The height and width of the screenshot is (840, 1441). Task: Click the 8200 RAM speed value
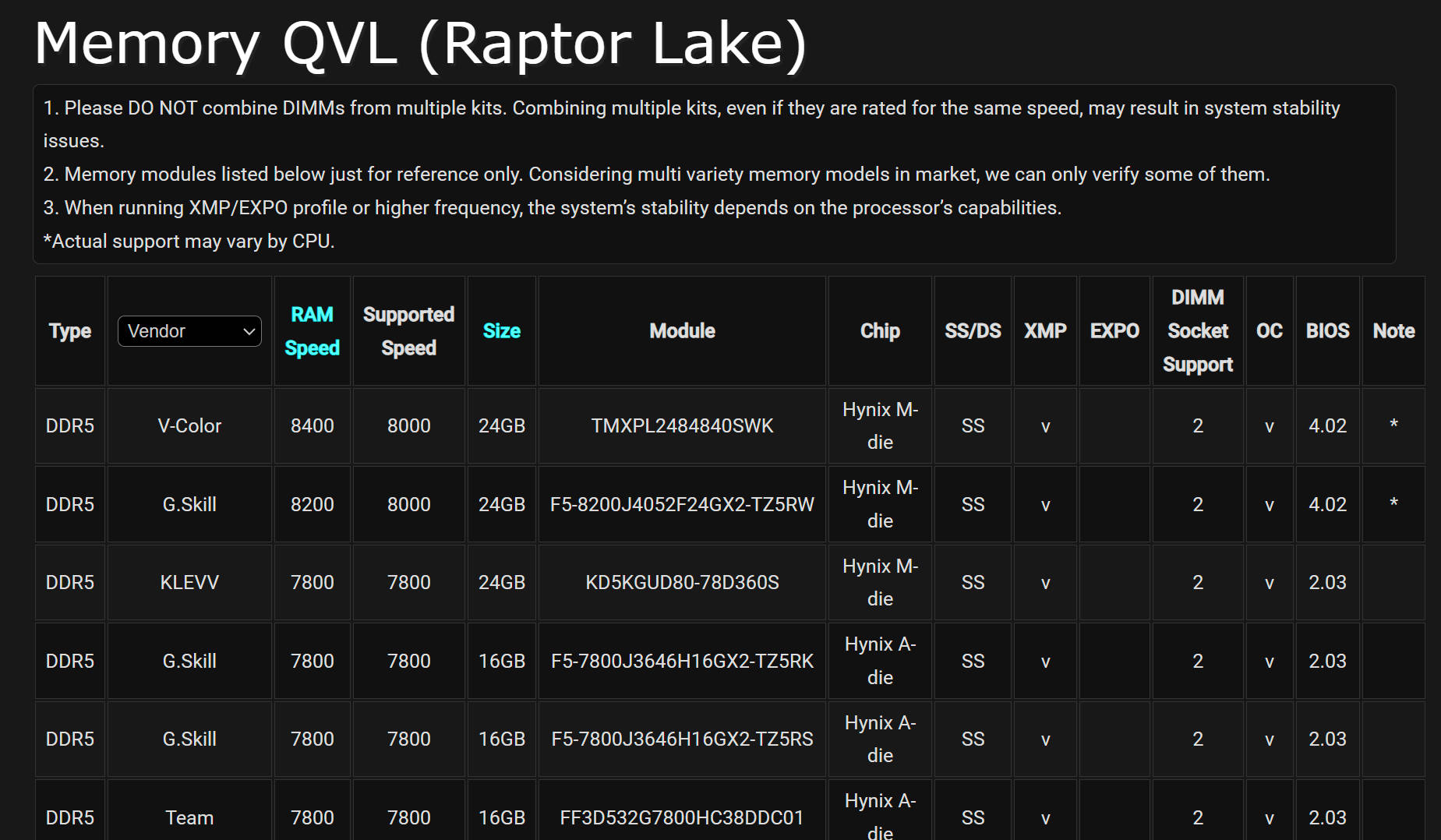pyautogui.click(x=312, y=504)
